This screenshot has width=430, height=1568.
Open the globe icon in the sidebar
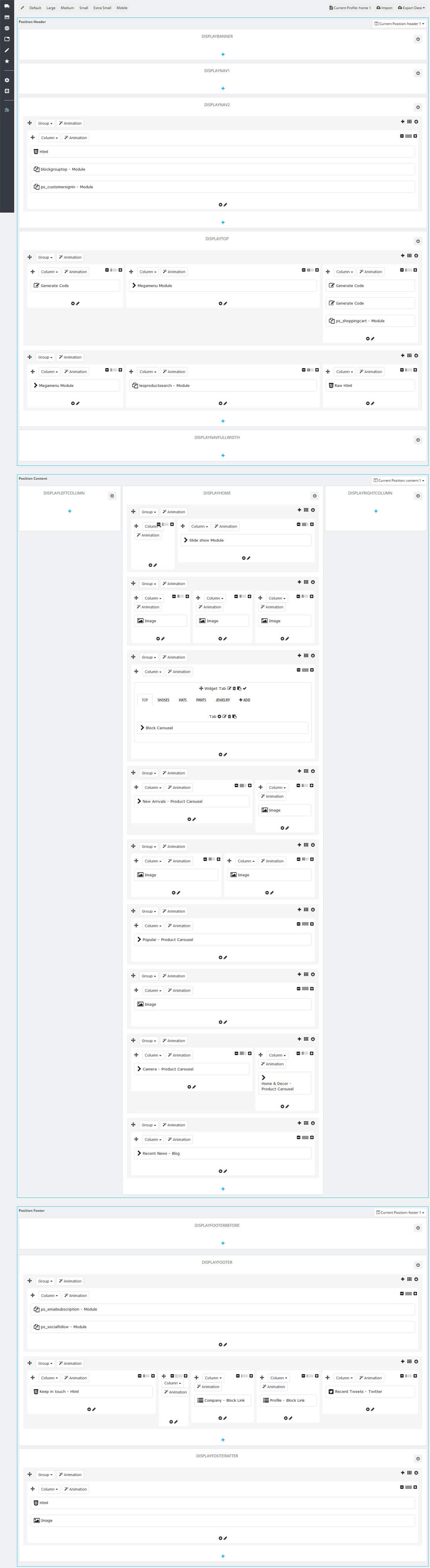[7, 28]
